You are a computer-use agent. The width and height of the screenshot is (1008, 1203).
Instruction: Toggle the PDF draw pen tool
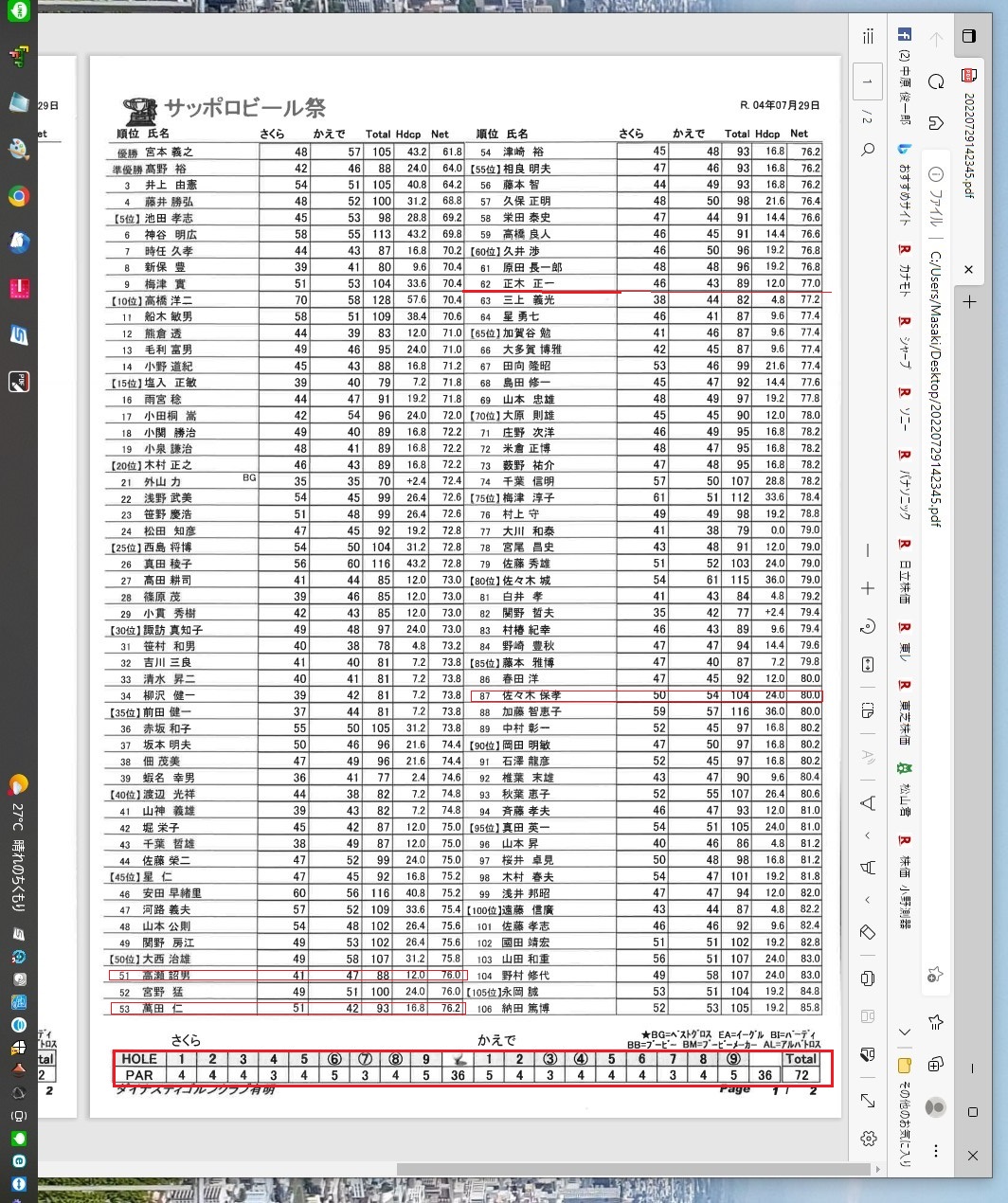(x=868, y=803)
